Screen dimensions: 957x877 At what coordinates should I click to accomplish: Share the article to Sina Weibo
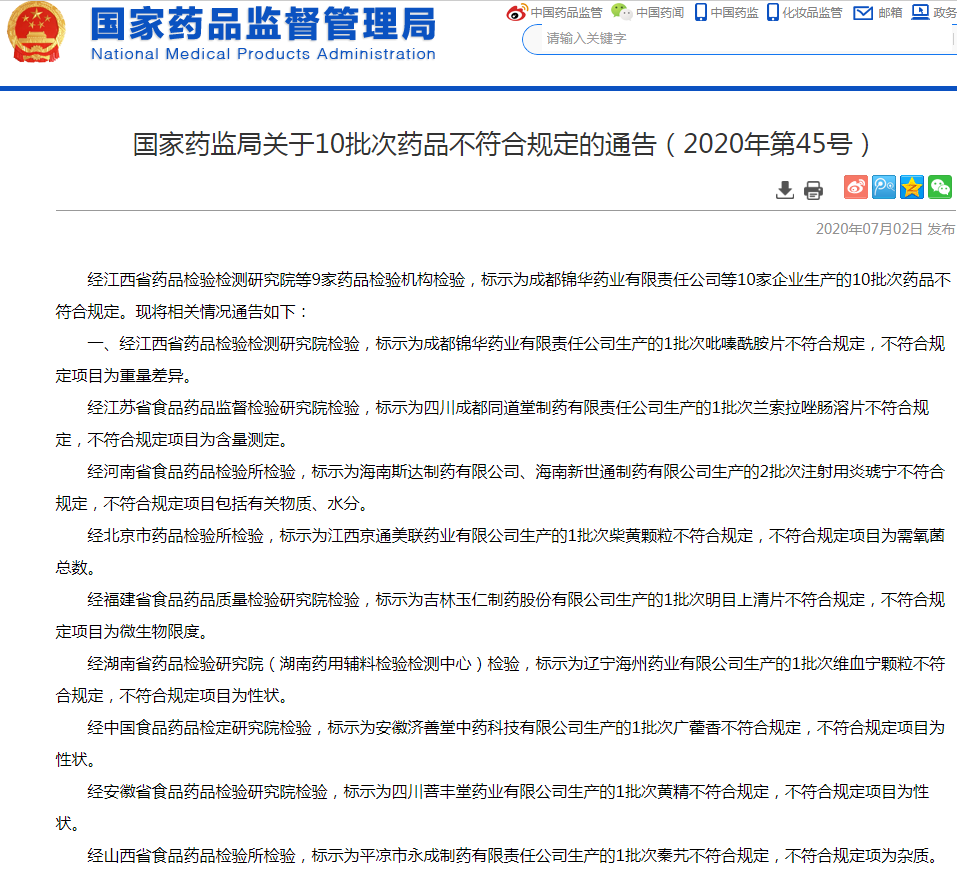coord(856,187)
